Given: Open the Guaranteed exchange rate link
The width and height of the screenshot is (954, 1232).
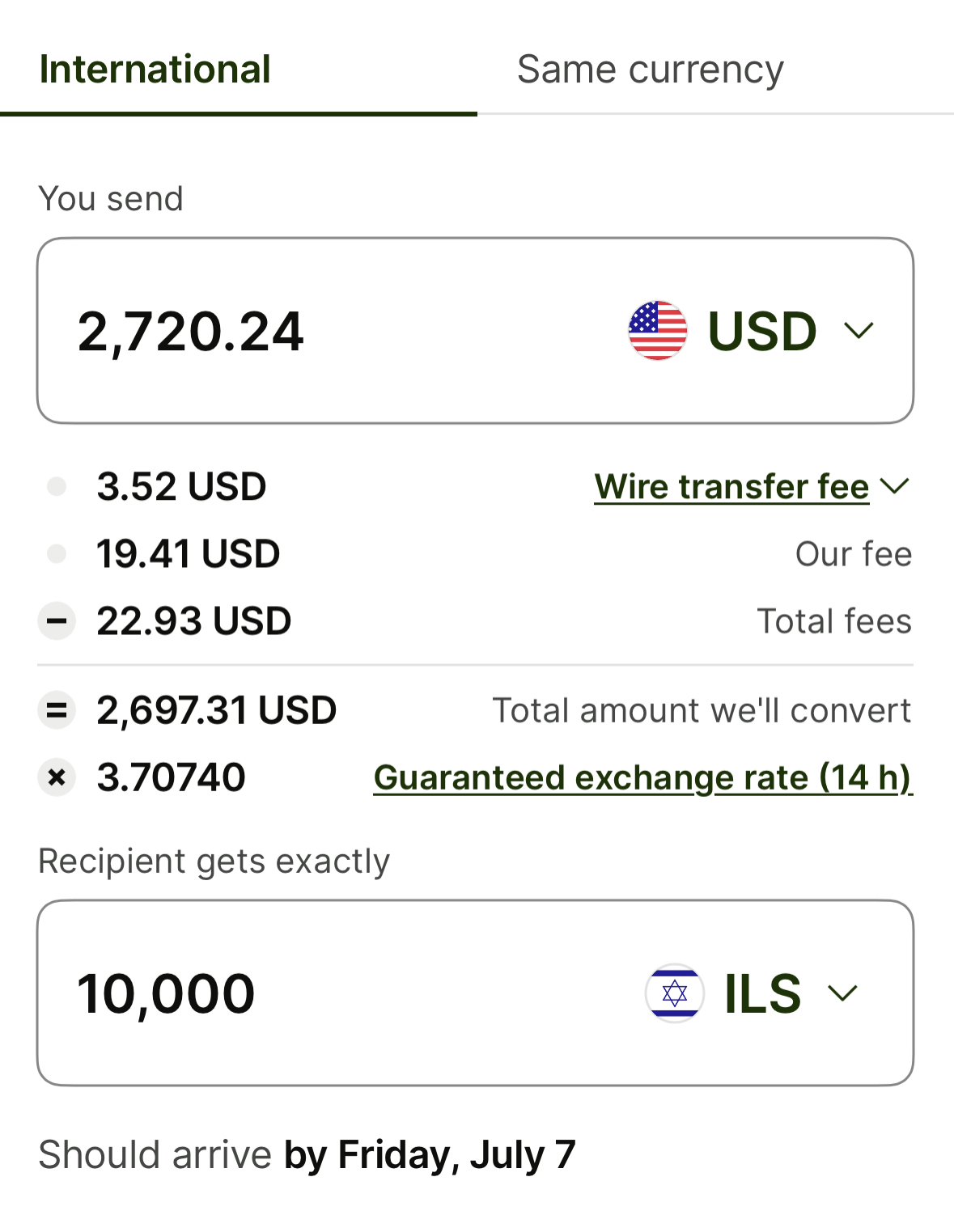Looking at the screenshot, I should [642, 778].
